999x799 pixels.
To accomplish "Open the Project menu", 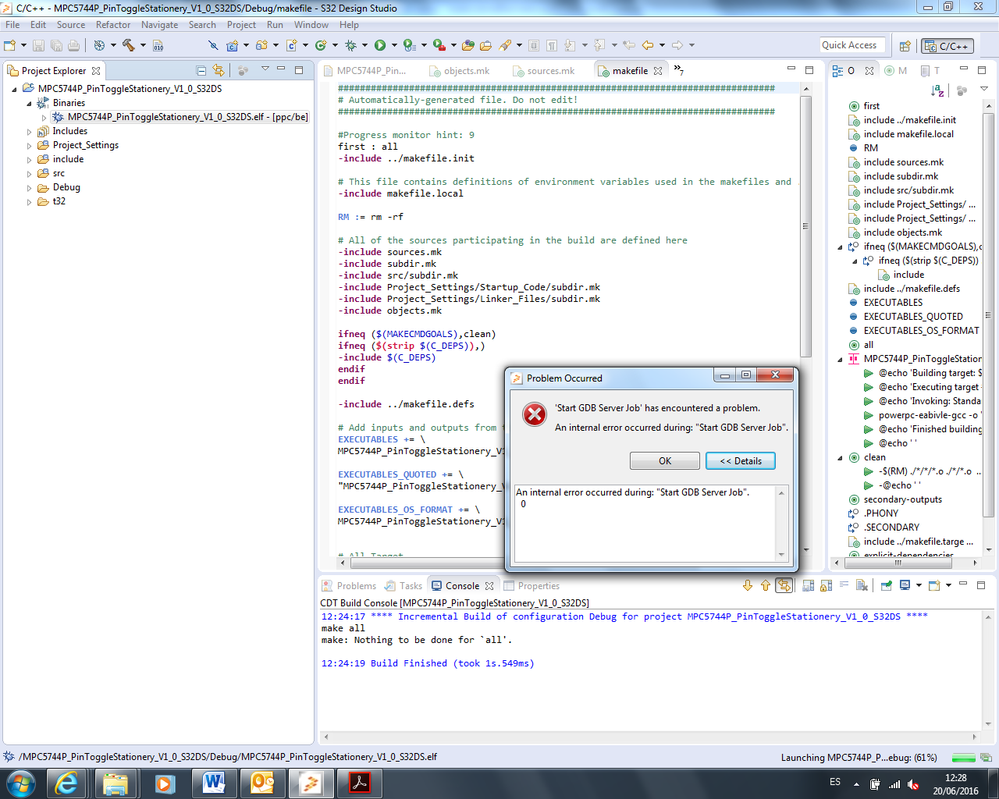I will (x=241, y=25).
